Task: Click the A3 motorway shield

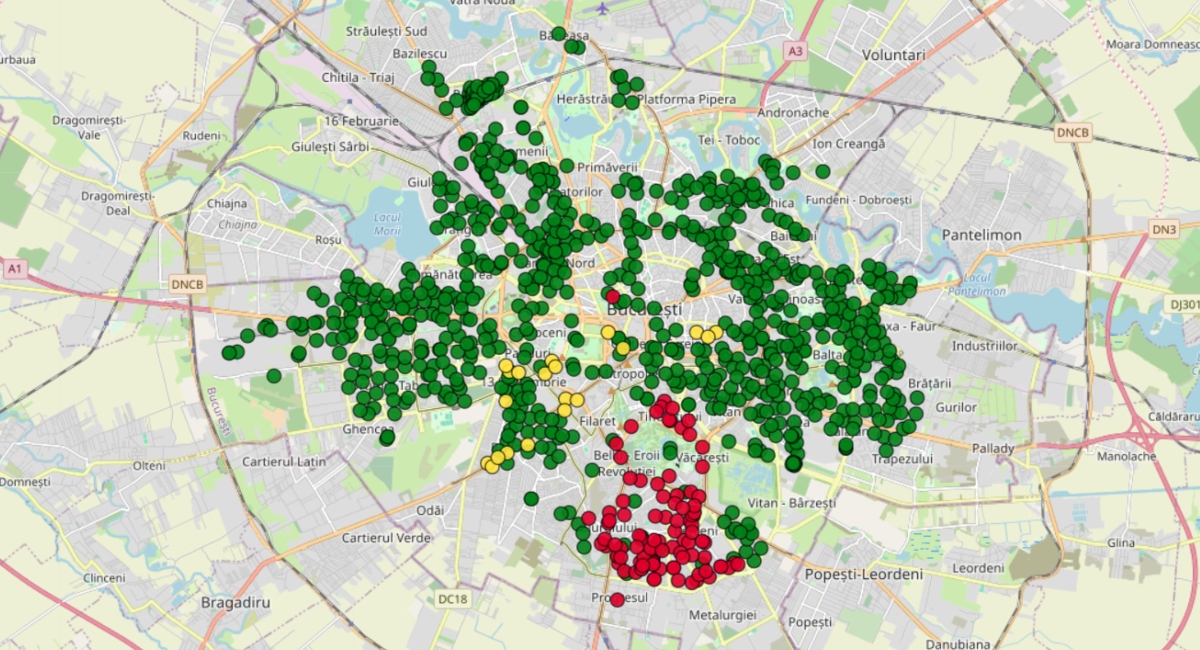Action: click(795, 50)
